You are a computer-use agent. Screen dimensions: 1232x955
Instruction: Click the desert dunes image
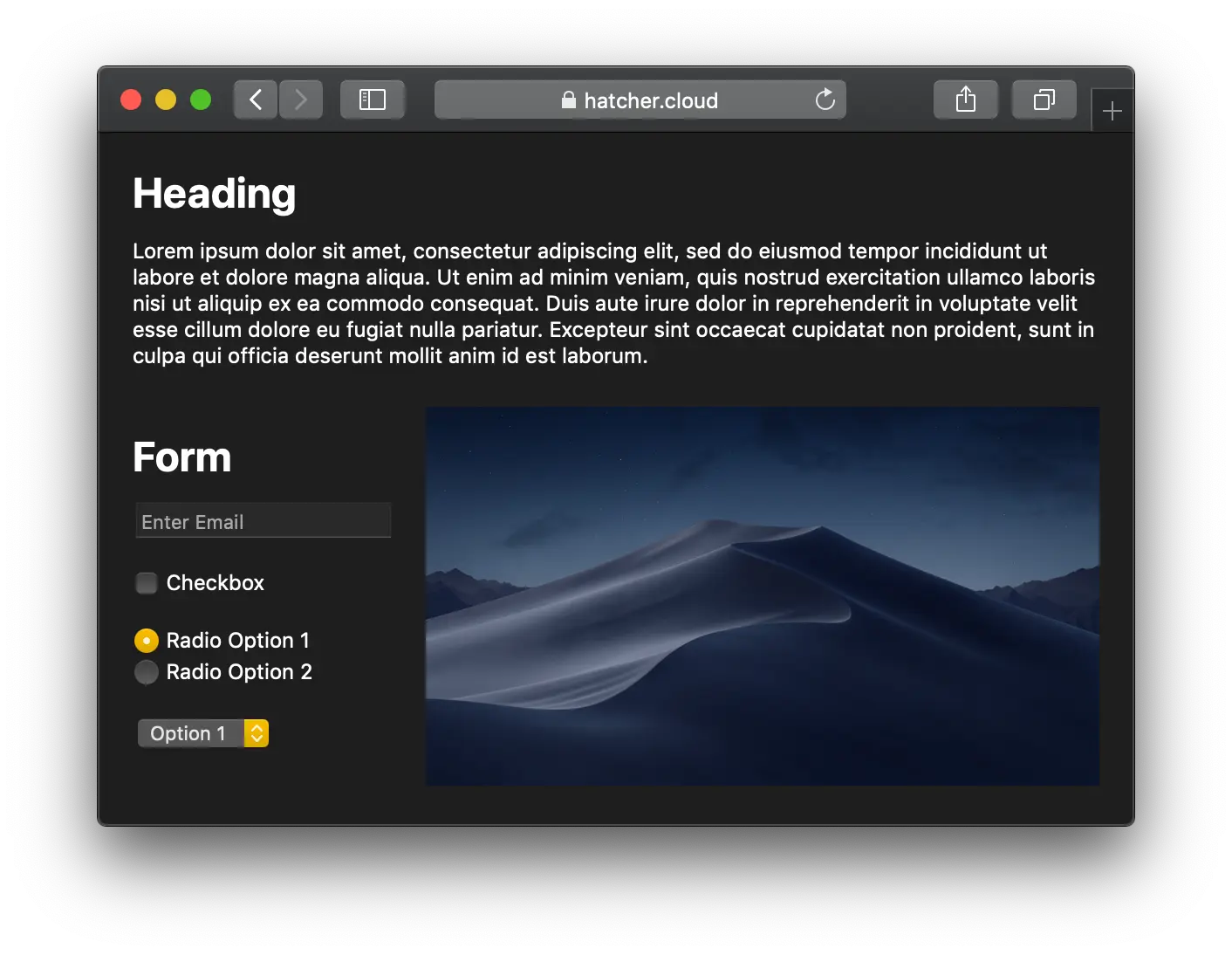pos(762,594)
